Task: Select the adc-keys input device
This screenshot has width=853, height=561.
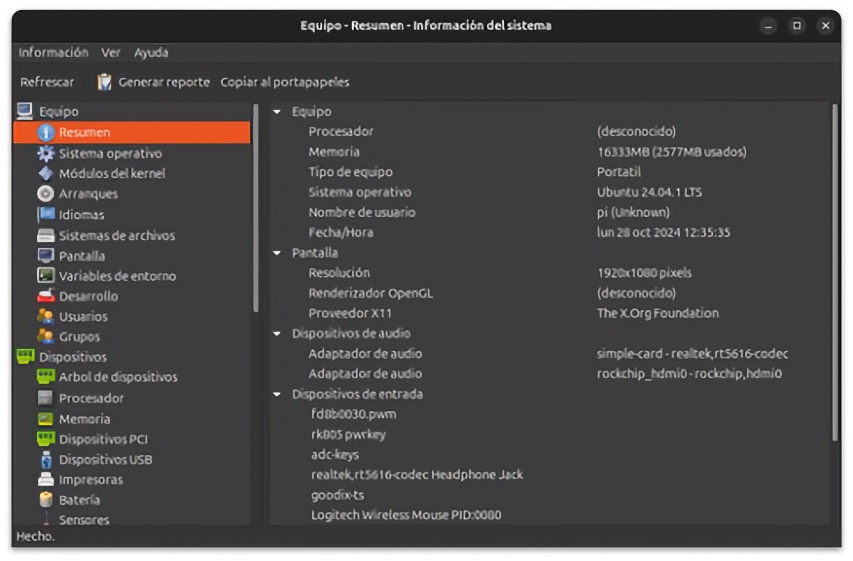Action: [335, 454]
